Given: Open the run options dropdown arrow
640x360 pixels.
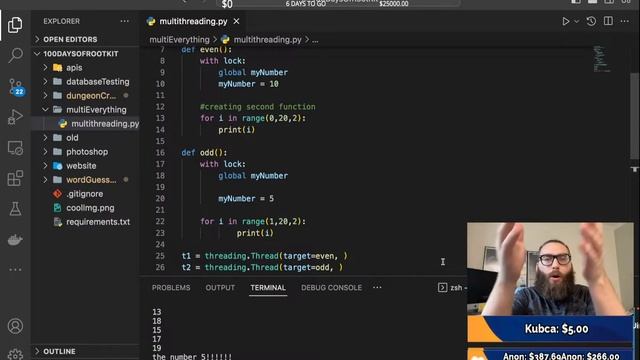Looking at the screenshot, I should click(x=577, y=21).
